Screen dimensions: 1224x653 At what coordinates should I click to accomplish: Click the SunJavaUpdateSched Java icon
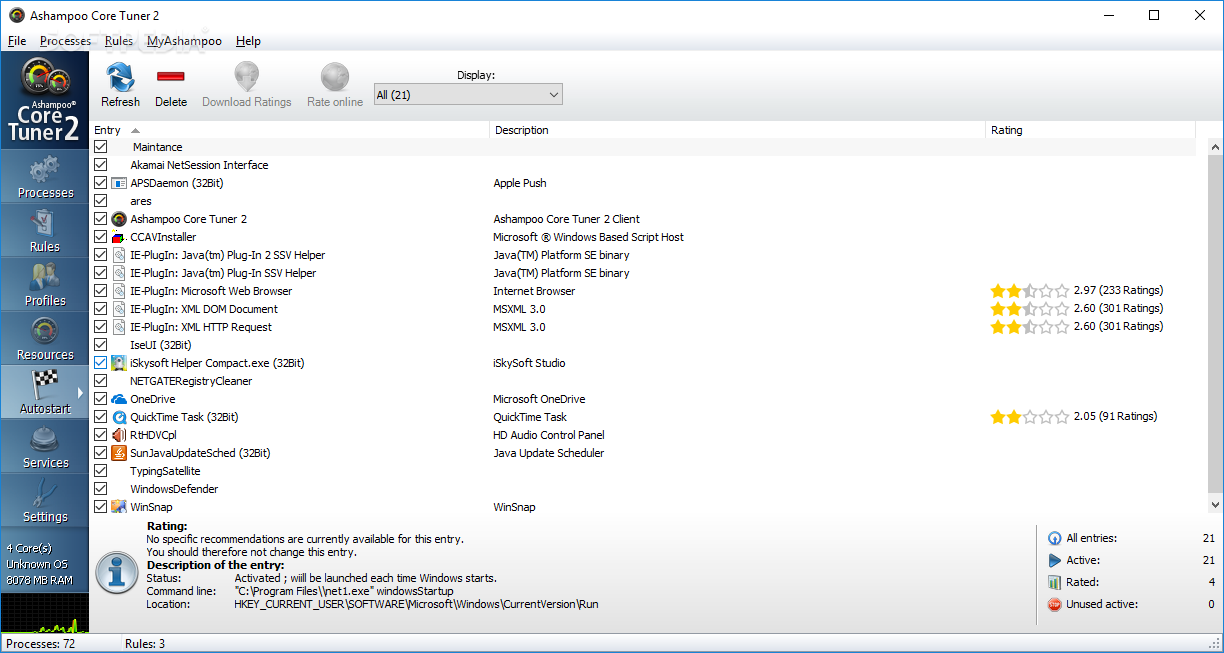[119, 453]
